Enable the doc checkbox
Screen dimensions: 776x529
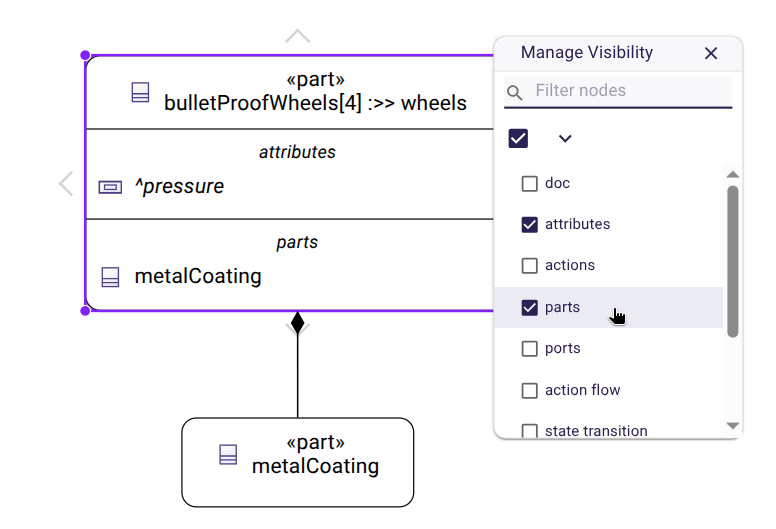click(530, 184)
